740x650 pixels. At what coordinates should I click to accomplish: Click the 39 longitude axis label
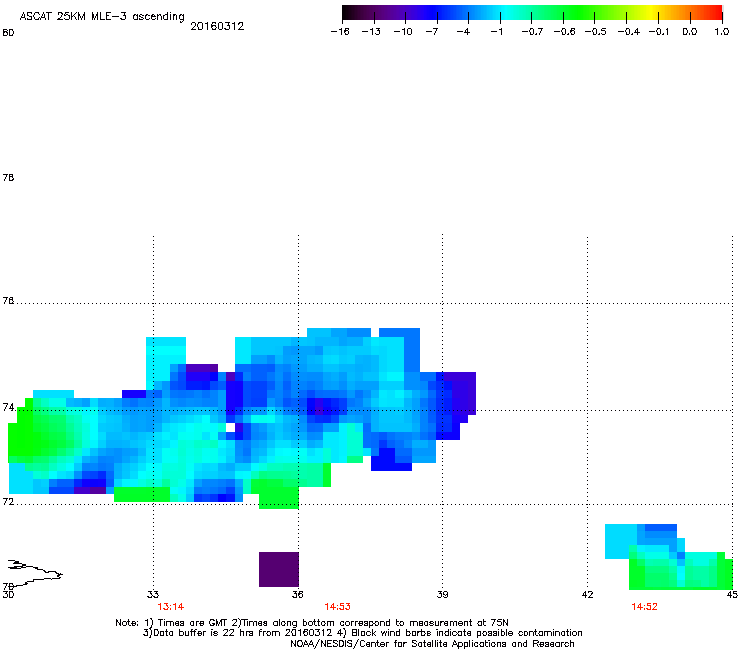[442, 594]
